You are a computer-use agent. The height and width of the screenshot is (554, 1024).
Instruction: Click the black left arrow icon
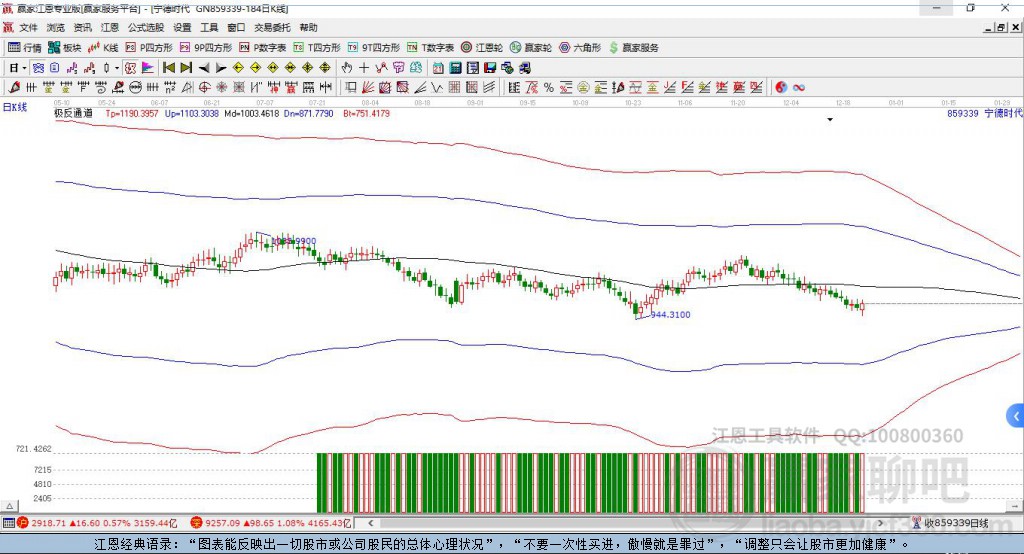click(204, 68)
